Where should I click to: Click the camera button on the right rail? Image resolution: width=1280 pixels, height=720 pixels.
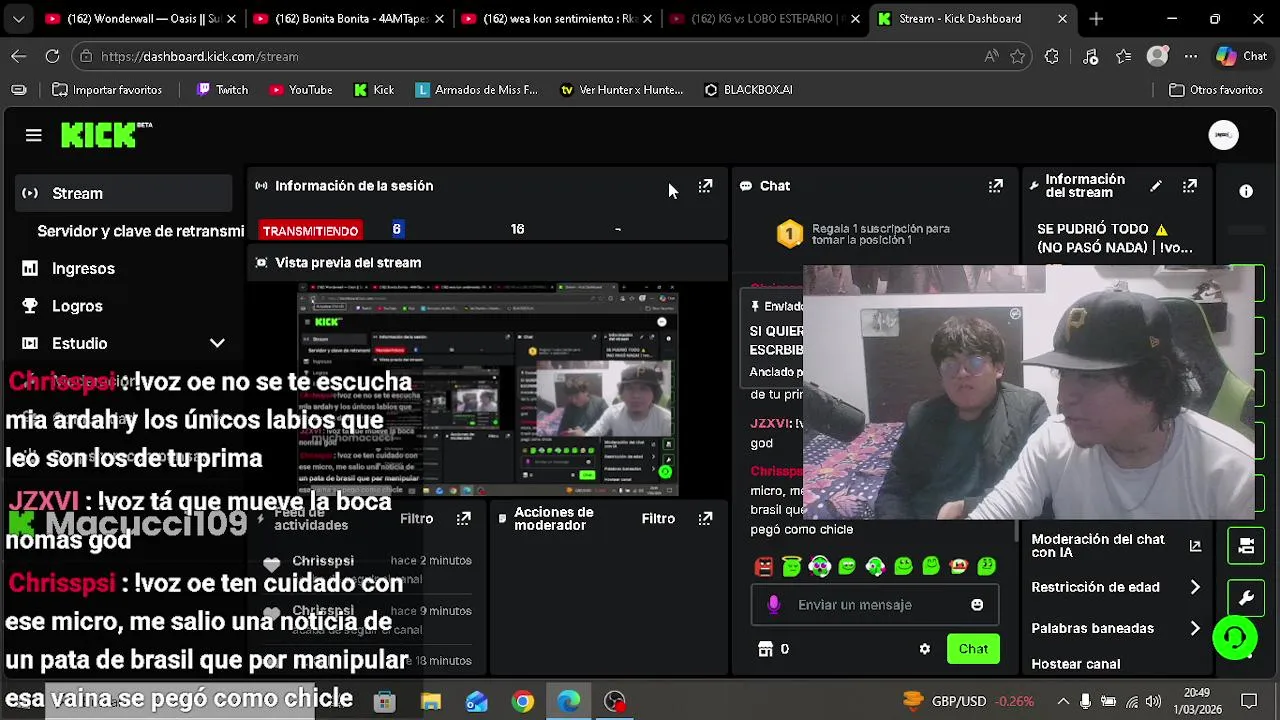1246,546
